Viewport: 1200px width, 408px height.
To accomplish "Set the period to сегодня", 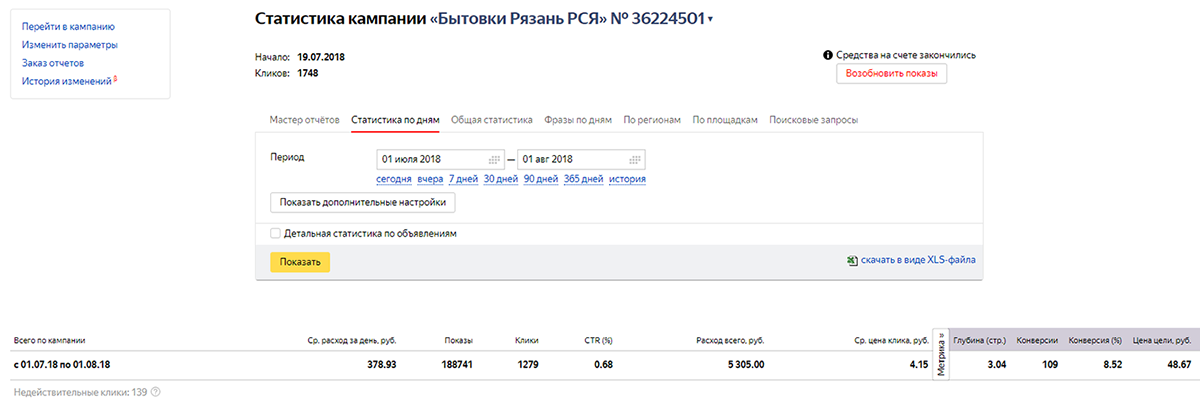I will click(394, 179).
